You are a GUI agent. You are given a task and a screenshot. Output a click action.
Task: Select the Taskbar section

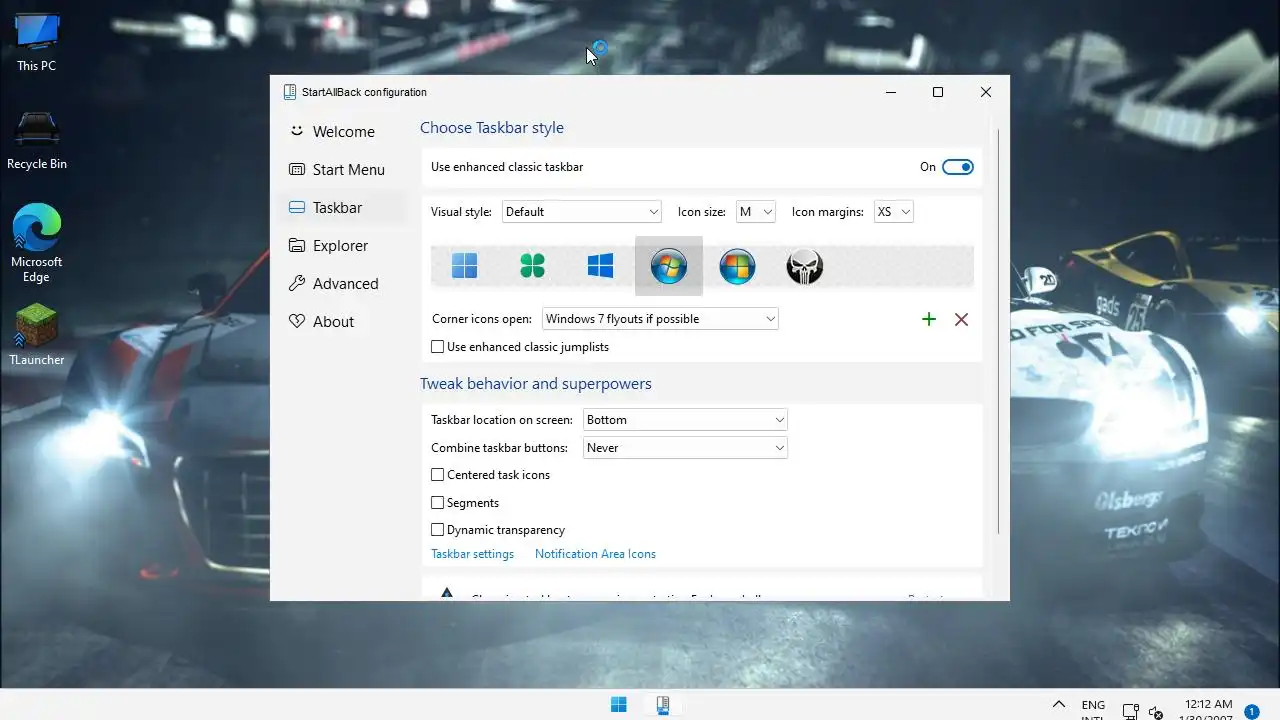[343, 208]
